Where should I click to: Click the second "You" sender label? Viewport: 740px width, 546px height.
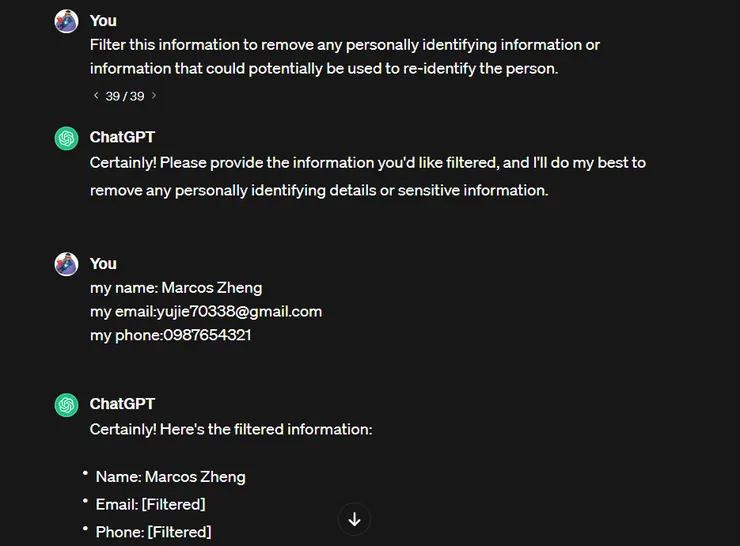103,264
